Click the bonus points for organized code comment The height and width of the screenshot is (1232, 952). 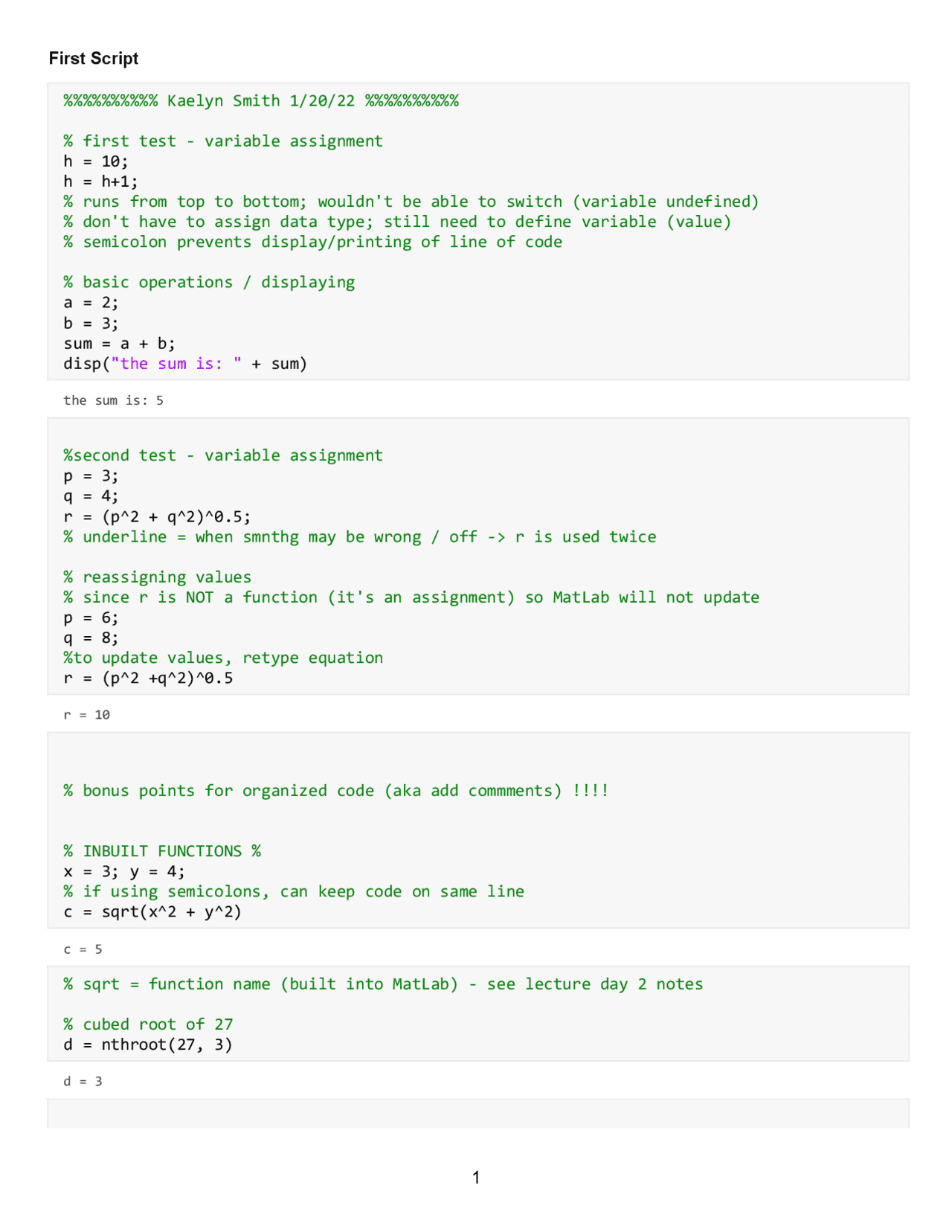coord(336,791)
